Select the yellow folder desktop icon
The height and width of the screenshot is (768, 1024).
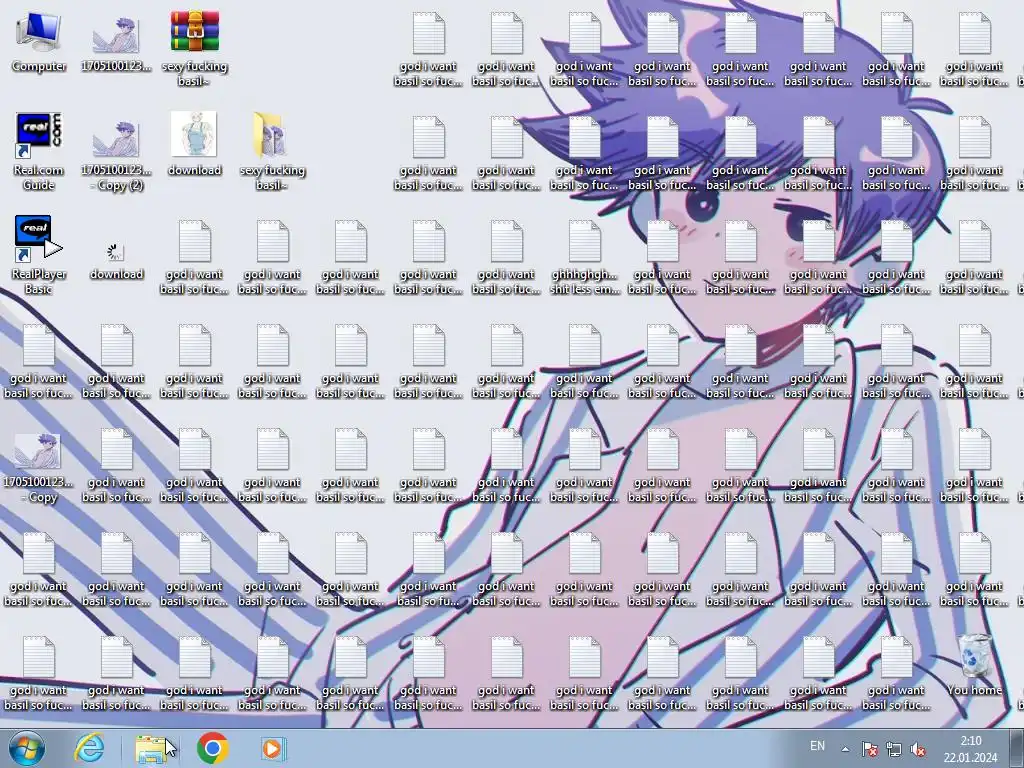tap(272, 152)
